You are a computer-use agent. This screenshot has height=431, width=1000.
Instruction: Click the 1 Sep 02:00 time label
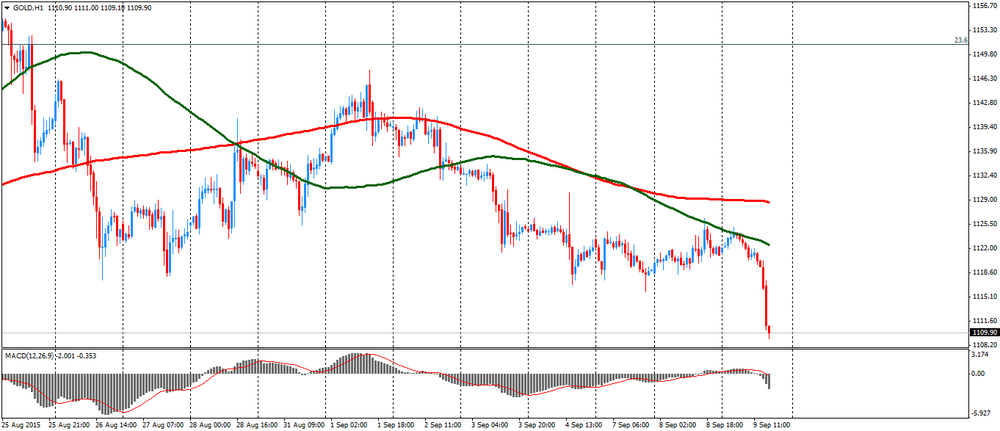pos(349,423)
